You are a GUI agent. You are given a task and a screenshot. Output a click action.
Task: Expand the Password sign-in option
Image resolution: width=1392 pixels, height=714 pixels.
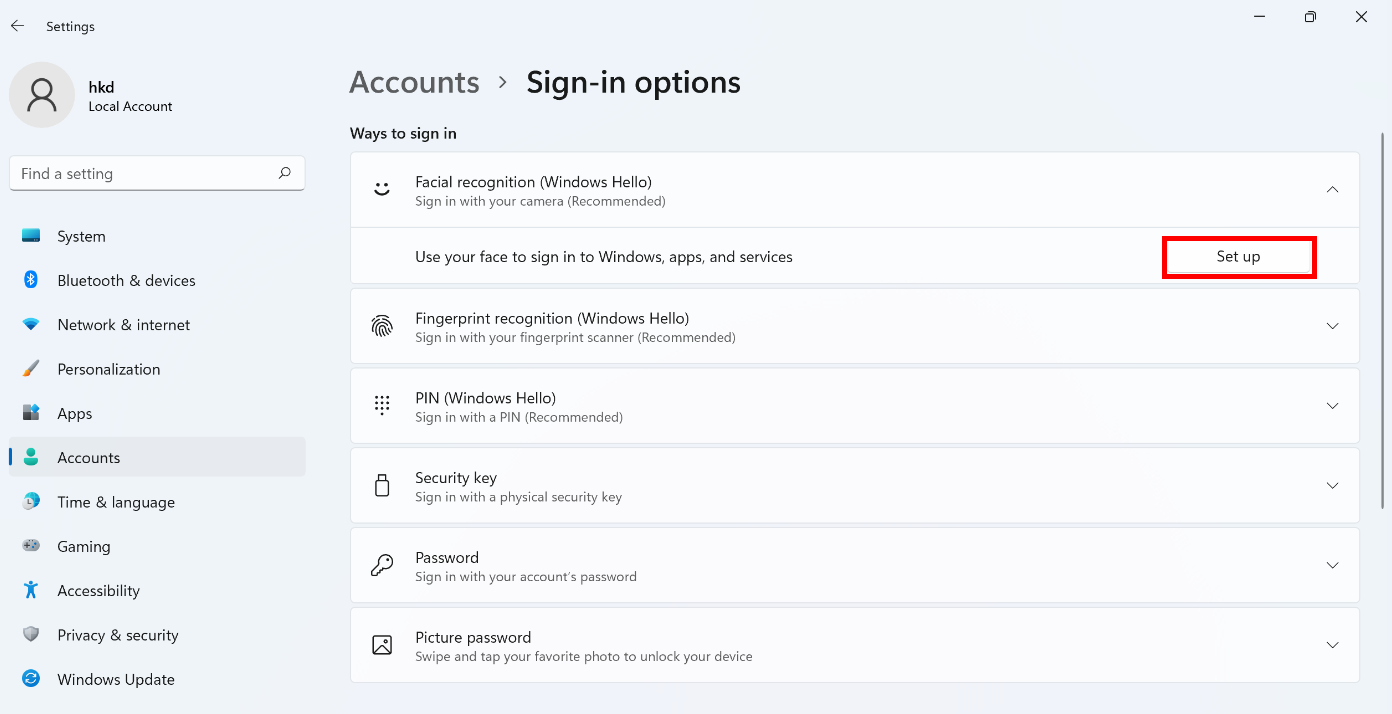point(1332,565)
